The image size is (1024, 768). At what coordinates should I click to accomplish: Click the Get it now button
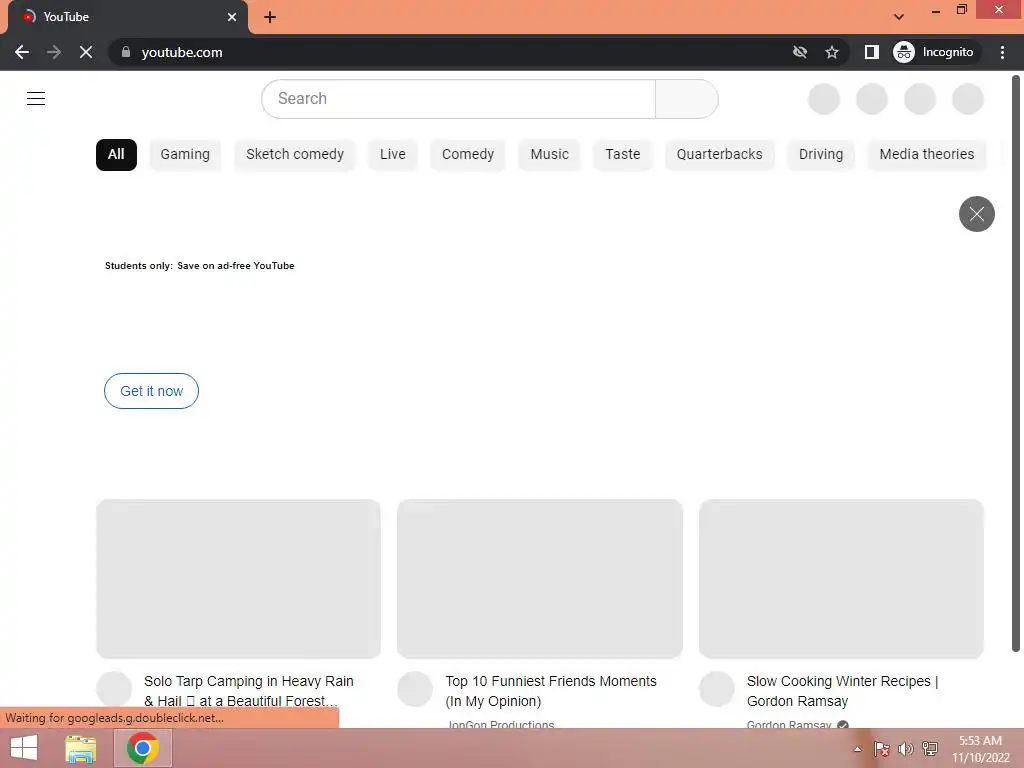coord(152,391)
